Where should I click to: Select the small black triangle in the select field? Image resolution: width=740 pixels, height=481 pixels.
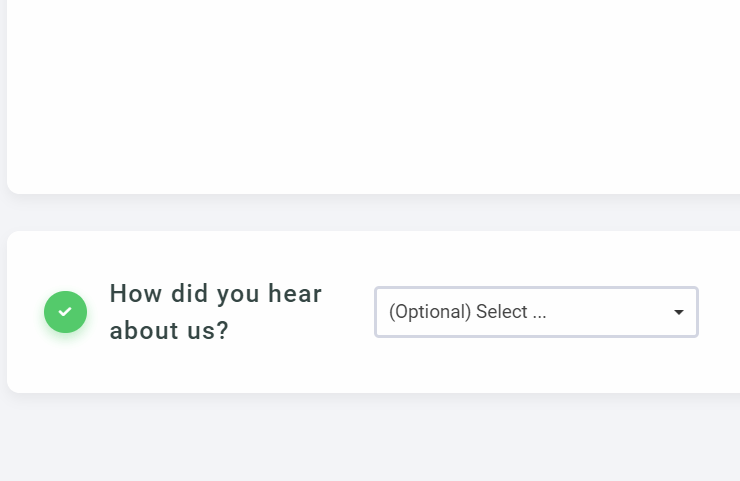tap(679, 312)
